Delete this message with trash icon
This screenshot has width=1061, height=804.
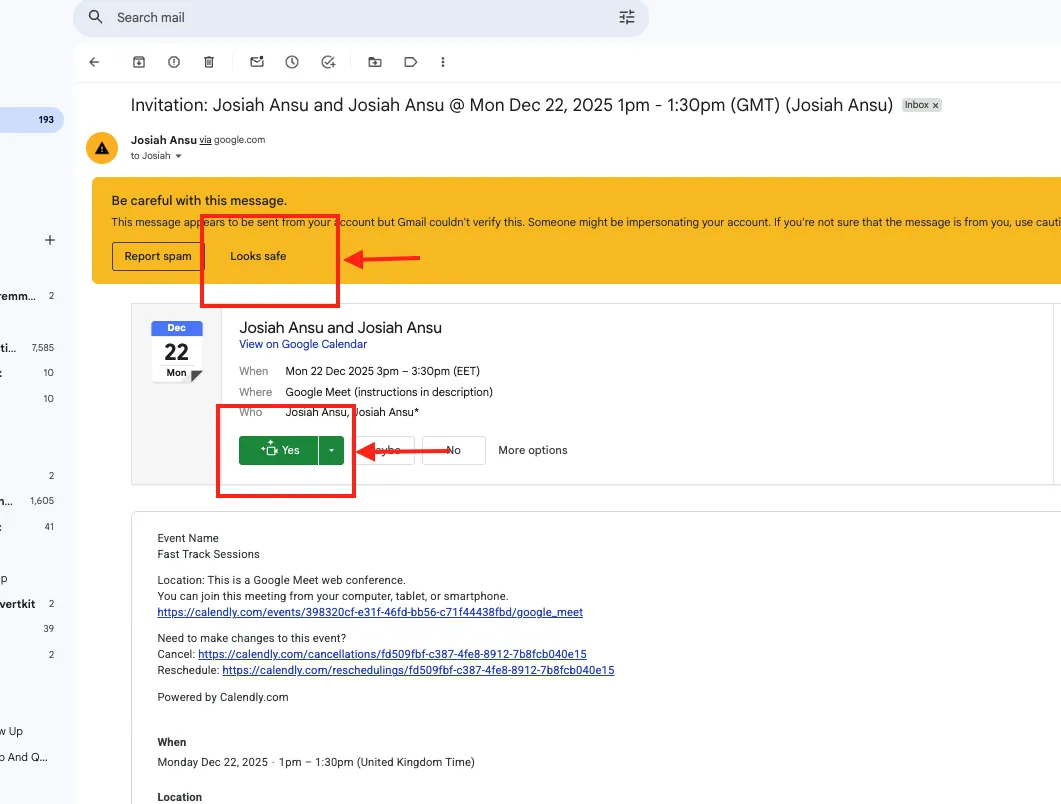[209, 62]
